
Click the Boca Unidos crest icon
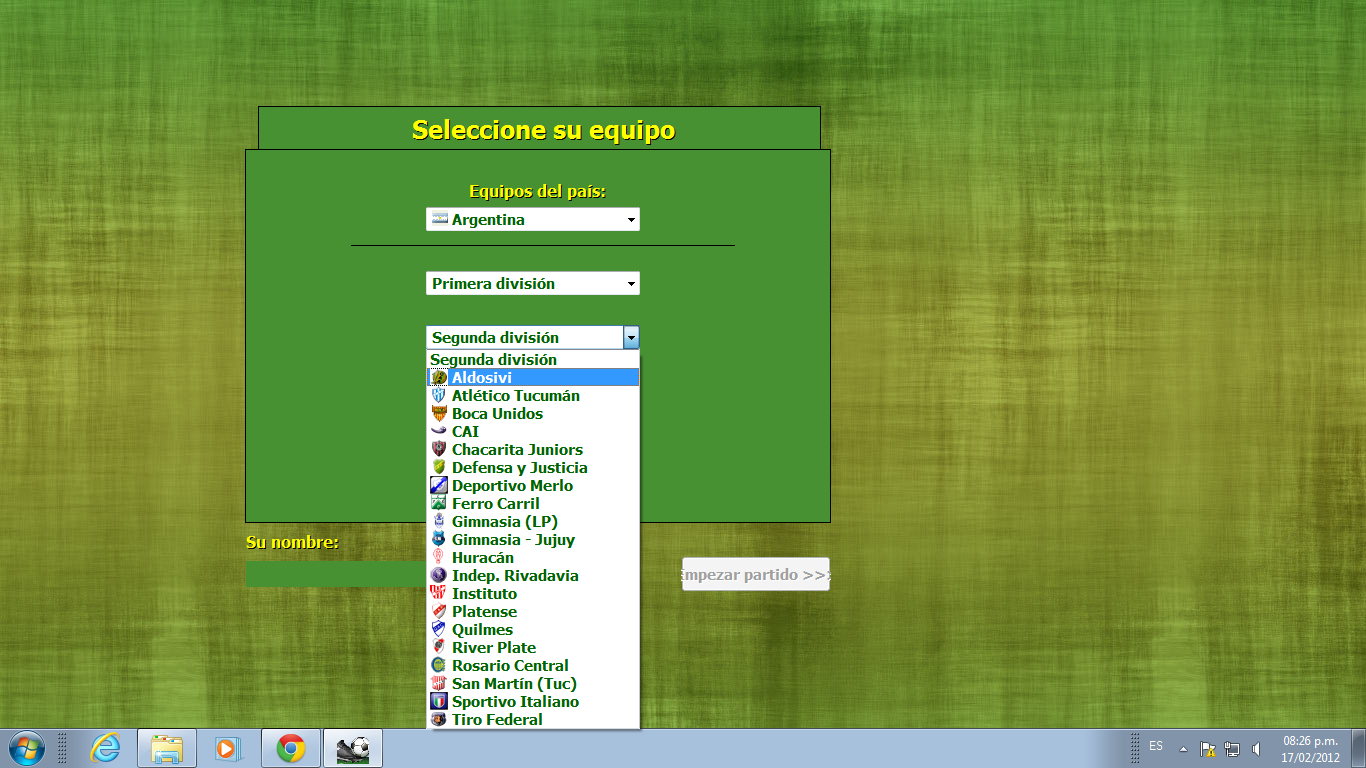pos(438,414)
